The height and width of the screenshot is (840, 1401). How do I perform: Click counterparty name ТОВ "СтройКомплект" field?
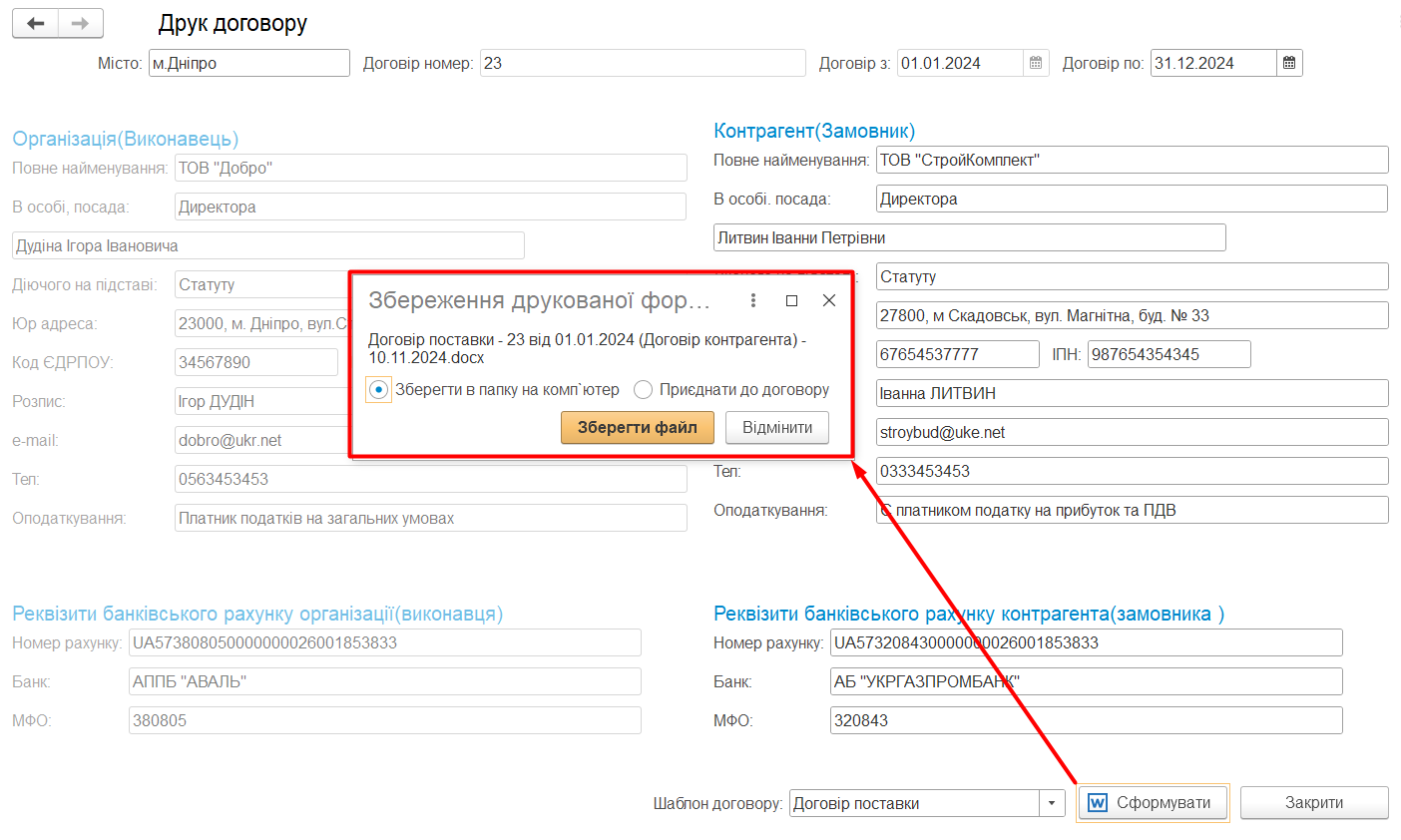click(1133, 160)
